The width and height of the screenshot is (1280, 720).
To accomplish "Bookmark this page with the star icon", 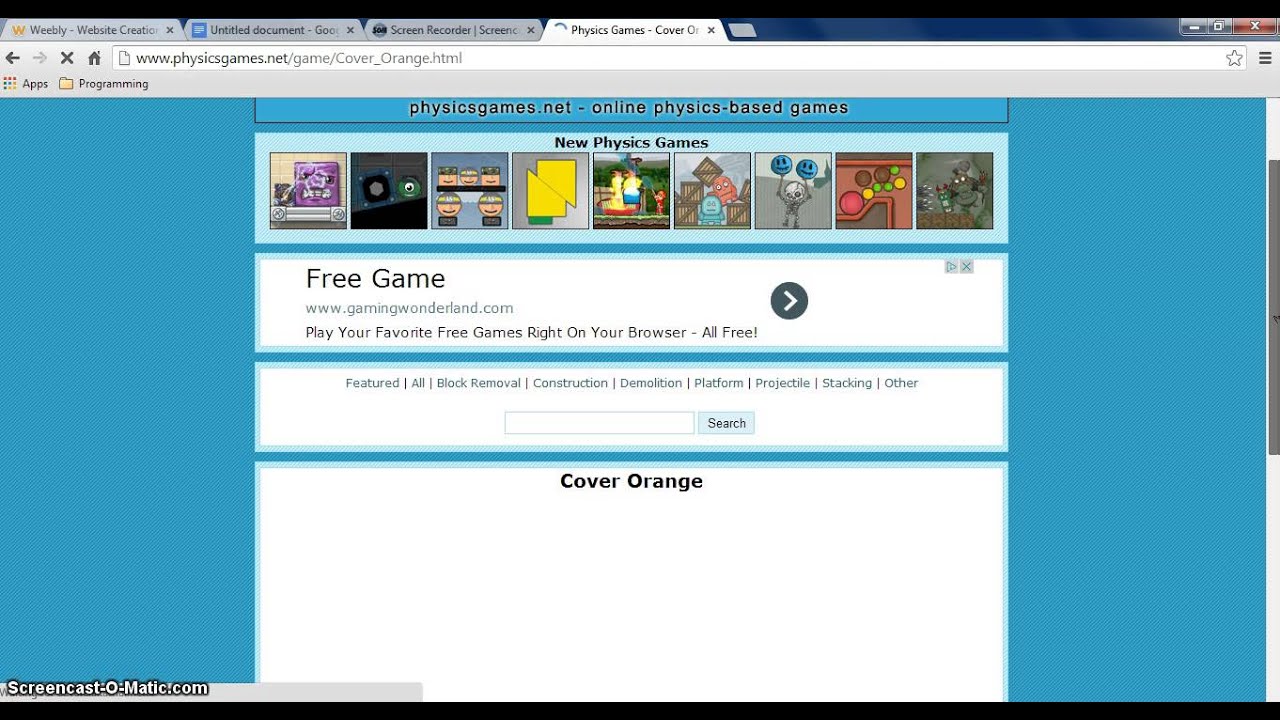I will (x=1235, y=58).
